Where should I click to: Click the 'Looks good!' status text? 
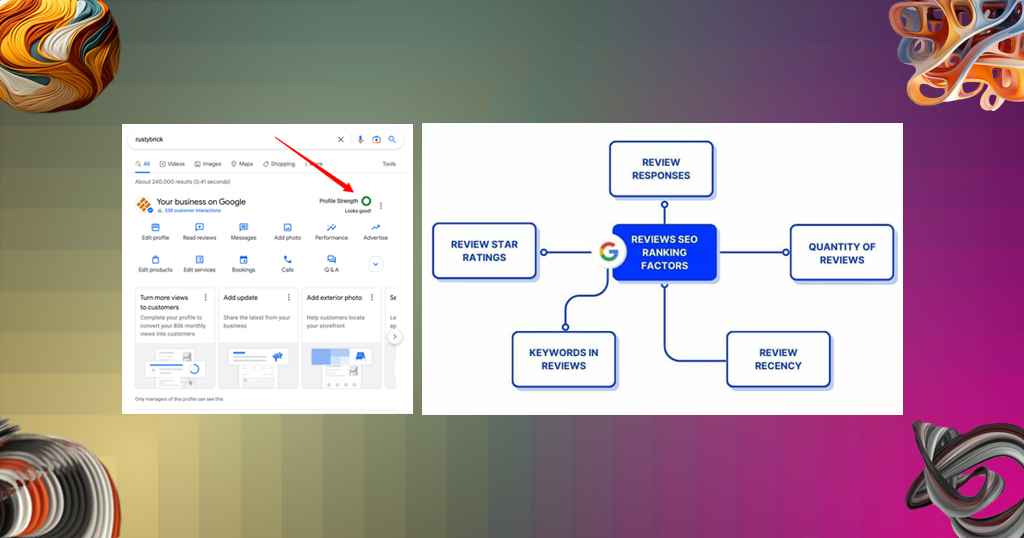(x=358, y=212)
